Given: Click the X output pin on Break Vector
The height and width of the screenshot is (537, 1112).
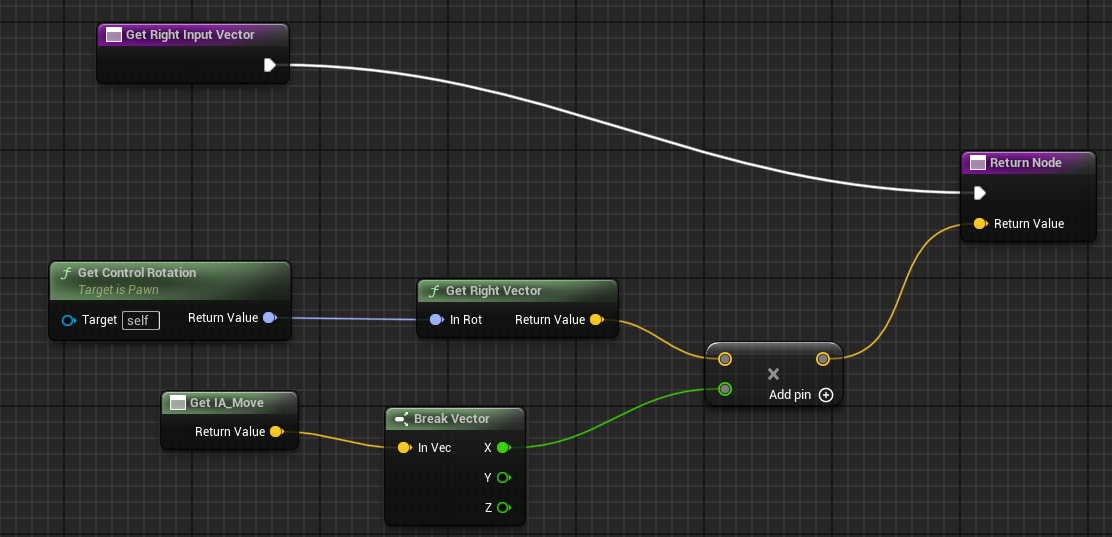Looking at the screenshot, I should 503,448.
